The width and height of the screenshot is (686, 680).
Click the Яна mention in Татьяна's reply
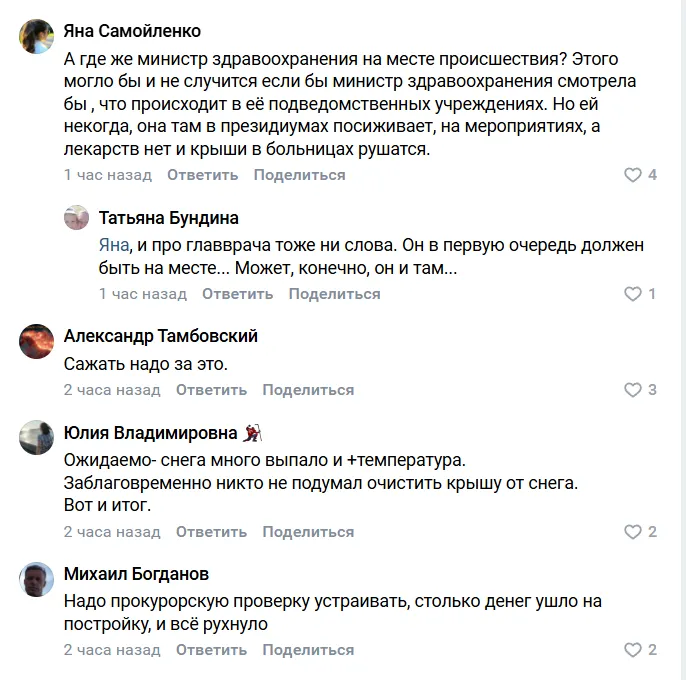point(113,245)
